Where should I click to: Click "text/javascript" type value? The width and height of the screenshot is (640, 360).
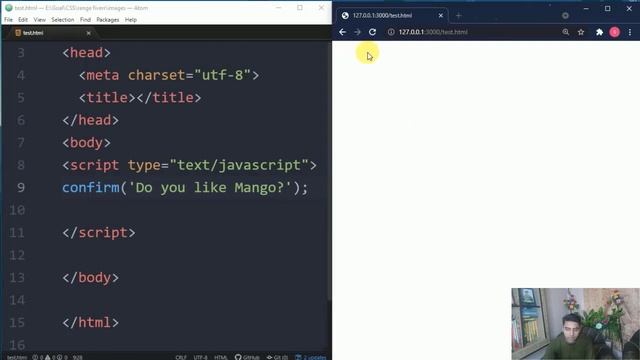[239, 165]
